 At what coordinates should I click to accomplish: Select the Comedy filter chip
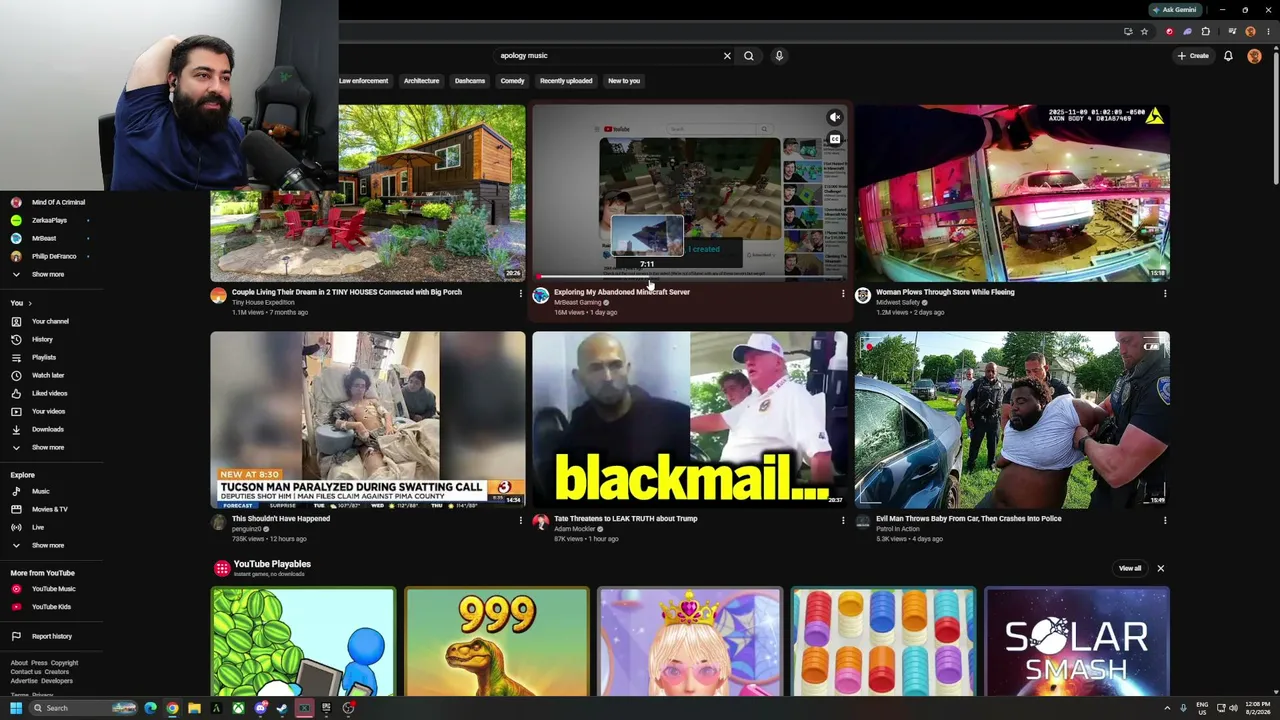(512, 81)
